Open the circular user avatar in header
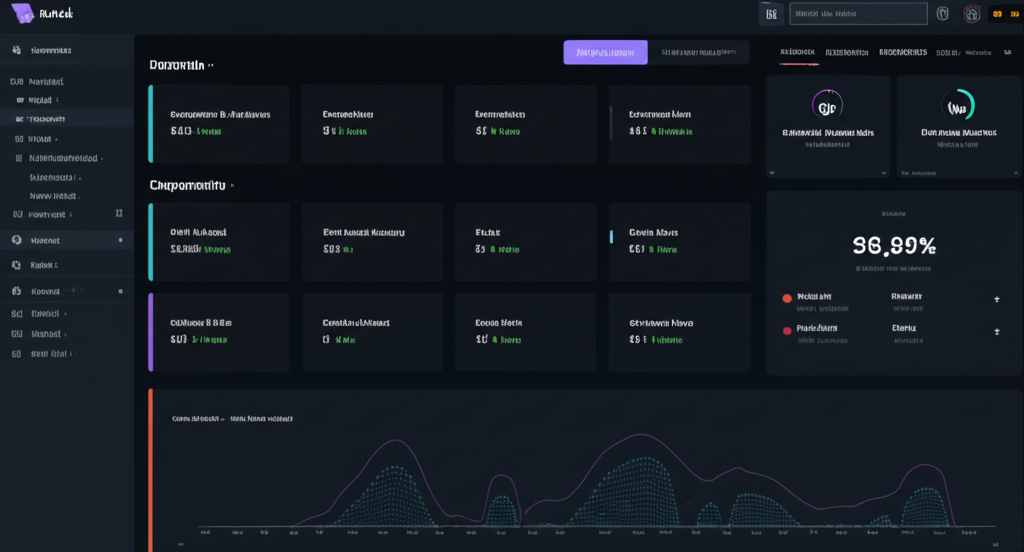The width and height of the screenshot is (1024, 552). point(971,14)
